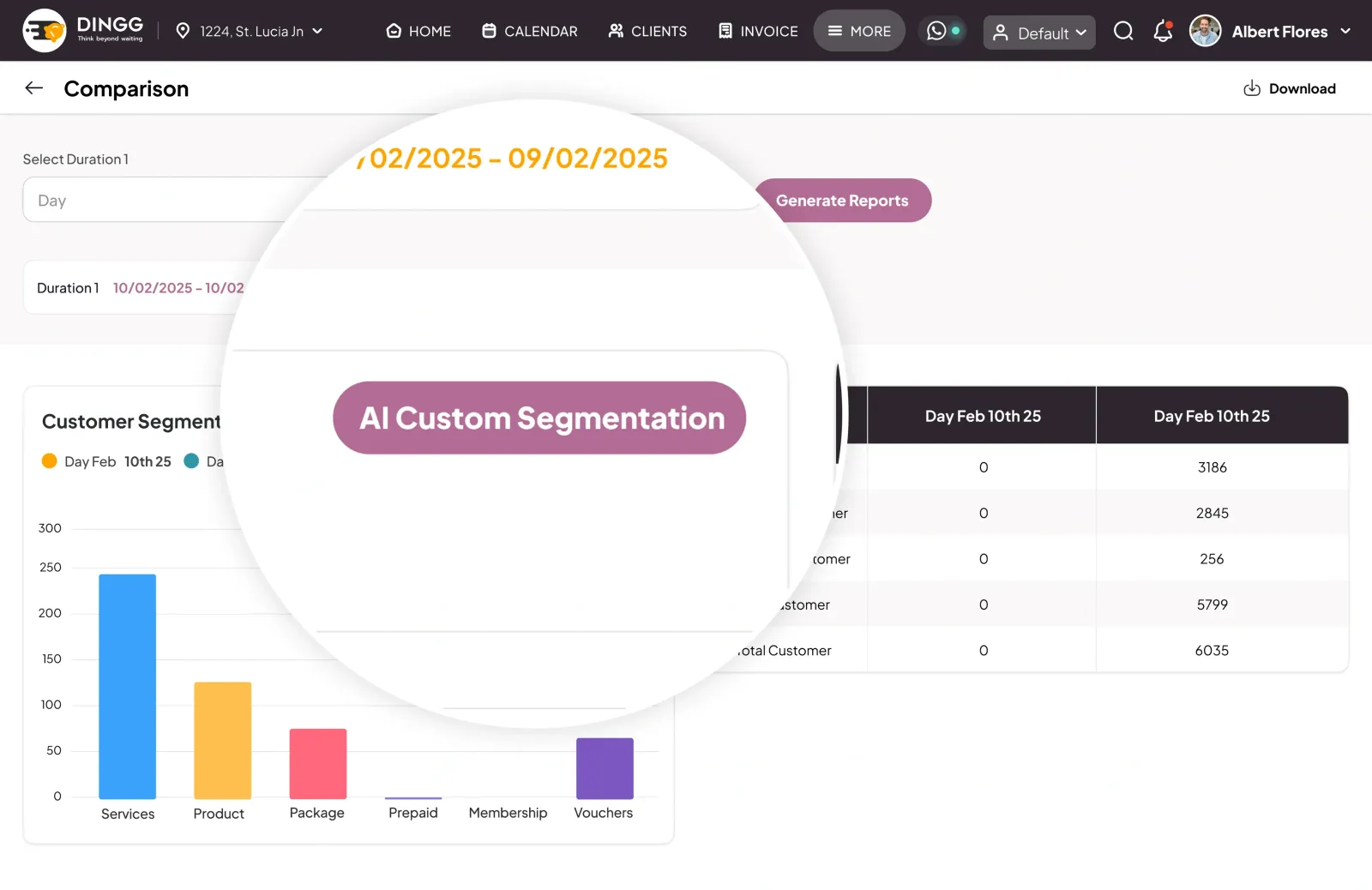Open the INVOICE menu
1372x890 pixels.
pyautogui.click(x=758, y=31)
